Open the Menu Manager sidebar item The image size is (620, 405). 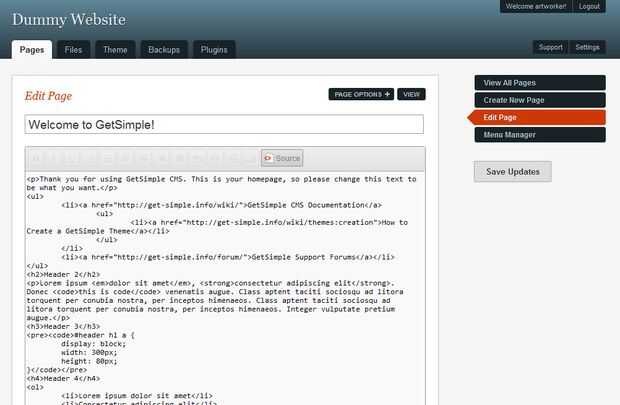pyautogui.click(x=540, y=135)
